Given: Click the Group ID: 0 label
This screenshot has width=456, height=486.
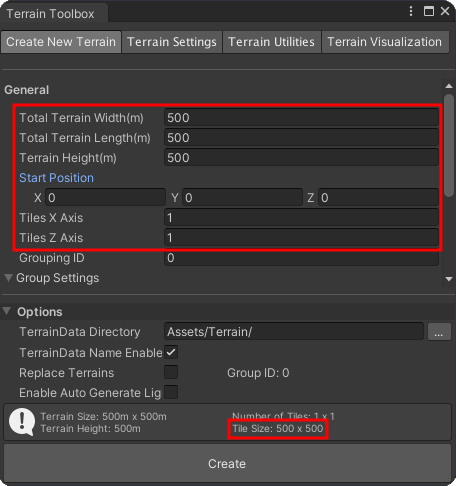Looking at the screenshot, I should [258, 373].
